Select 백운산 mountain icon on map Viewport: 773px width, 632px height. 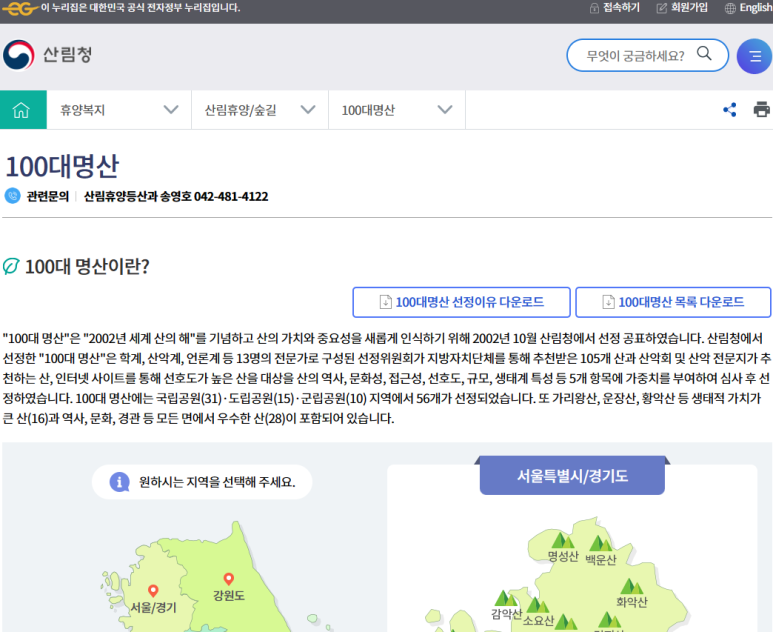point(600,544)
